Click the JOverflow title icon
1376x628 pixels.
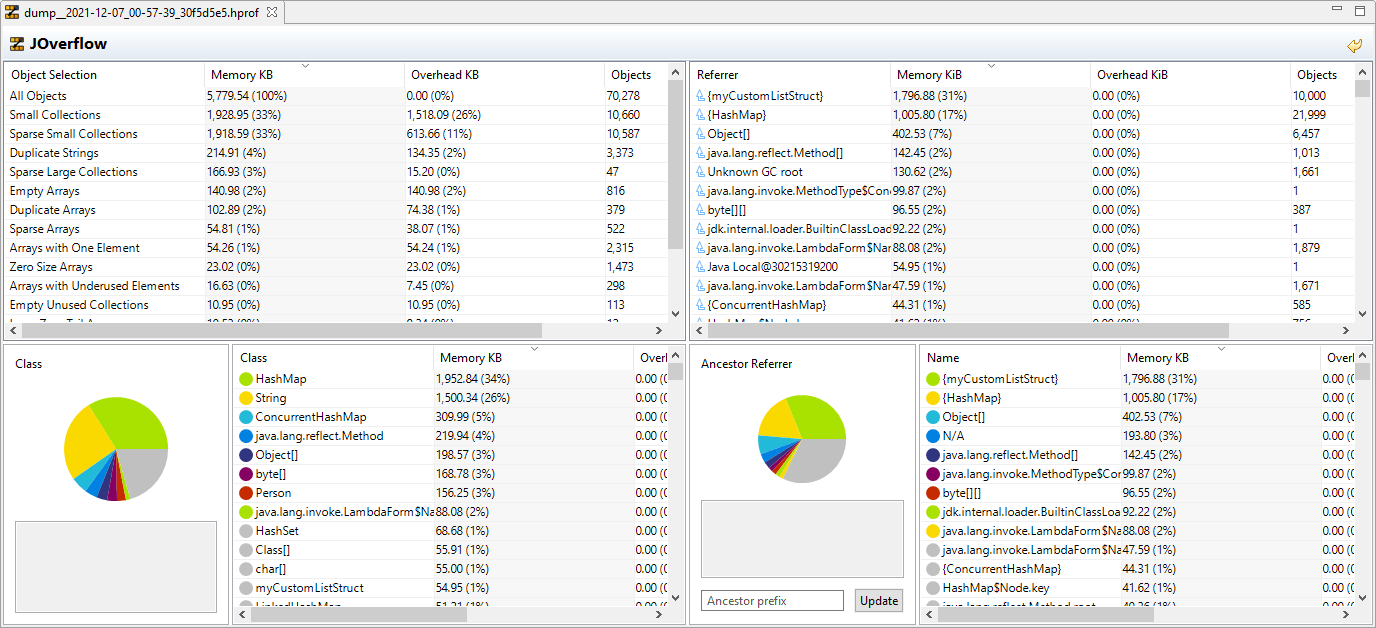pyautogui.click(x=17, y=44)
